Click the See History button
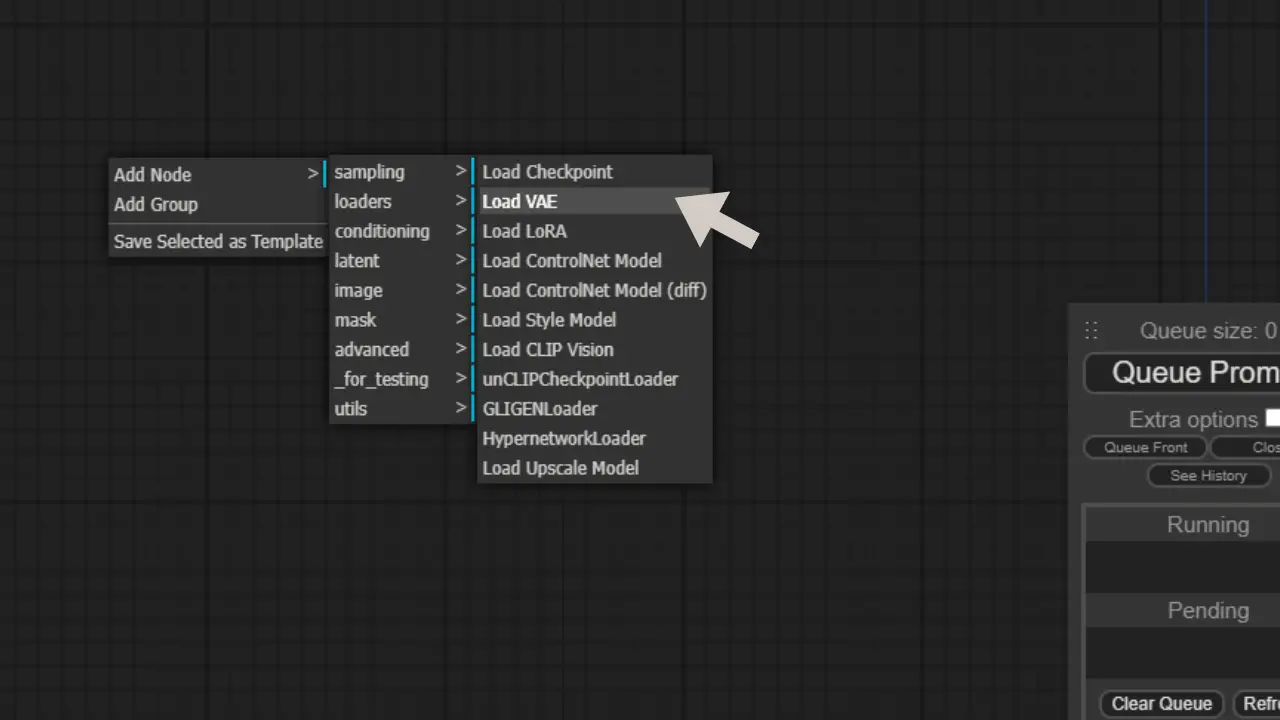 coord(1209,475)
